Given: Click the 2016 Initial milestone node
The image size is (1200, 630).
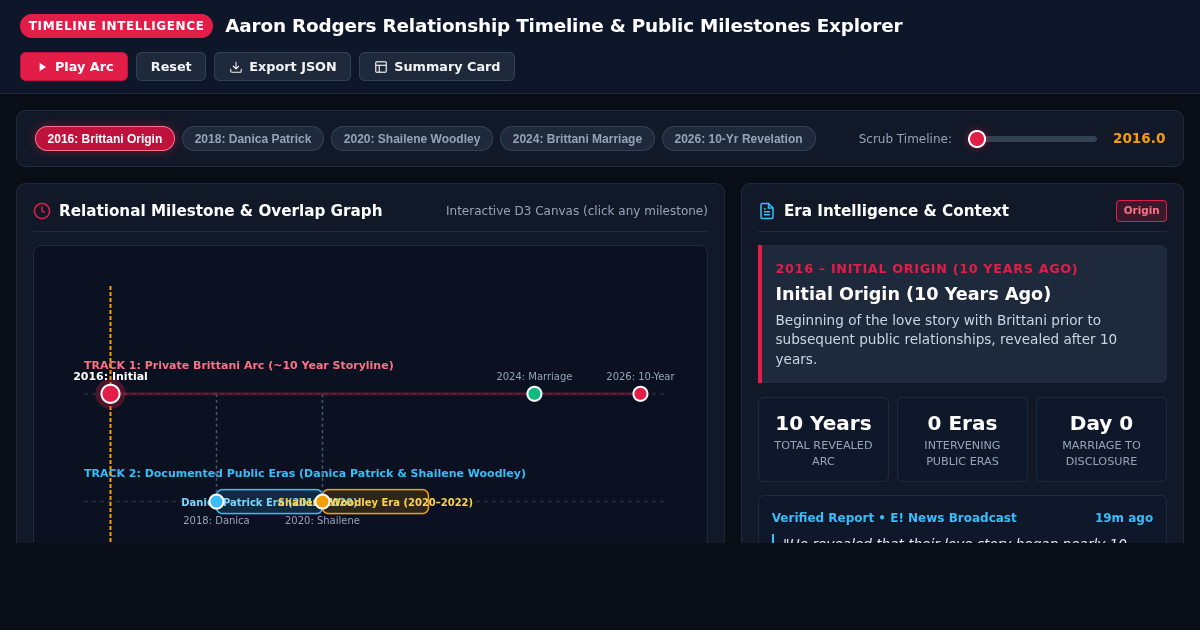Looking at the screenshot, I should tap(110, 394).
